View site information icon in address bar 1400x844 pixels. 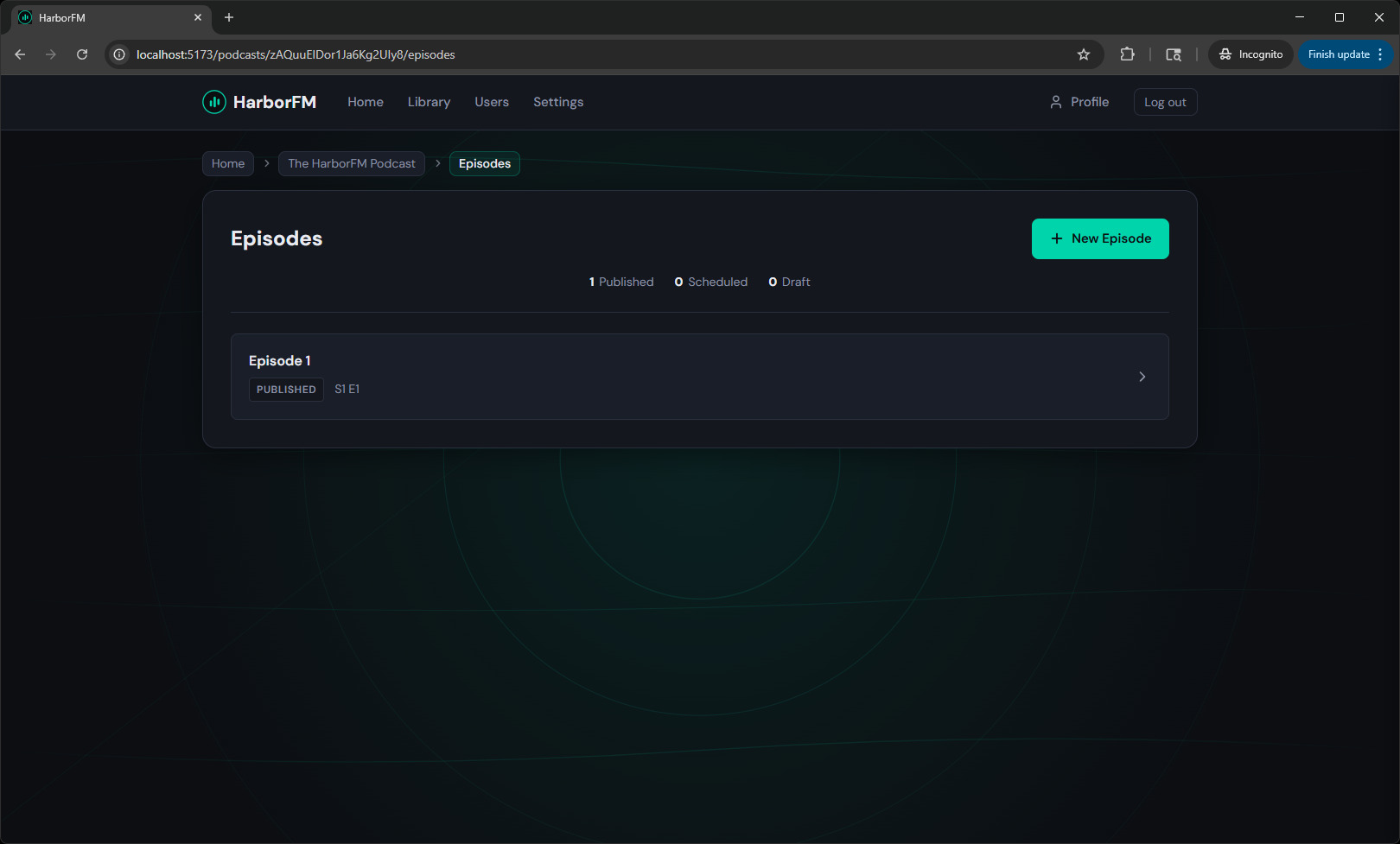119,54
